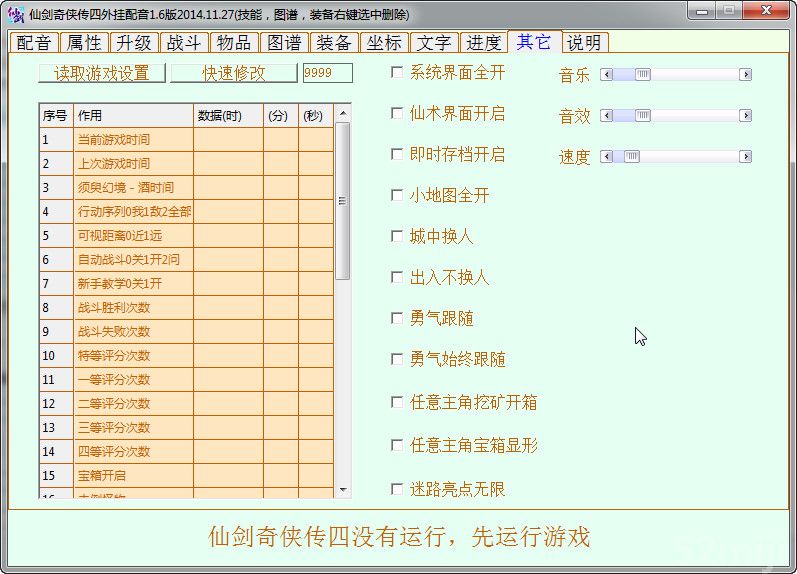Click left arrow of 音乐 slider
Screen dimensions: 797x574
[x=606, y=74]
